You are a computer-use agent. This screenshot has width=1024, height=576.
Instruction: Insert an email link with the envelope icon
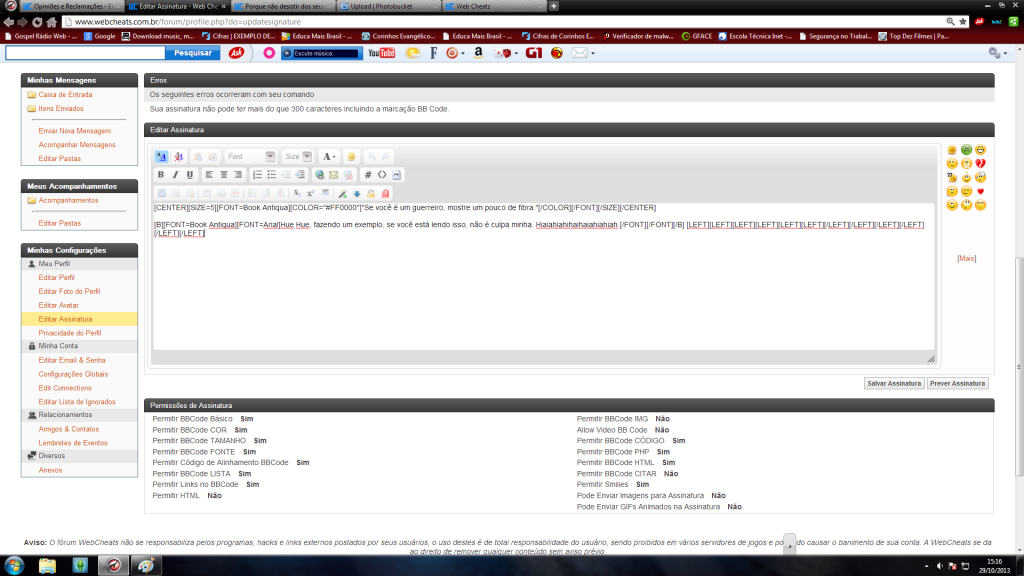click(334, 175)
